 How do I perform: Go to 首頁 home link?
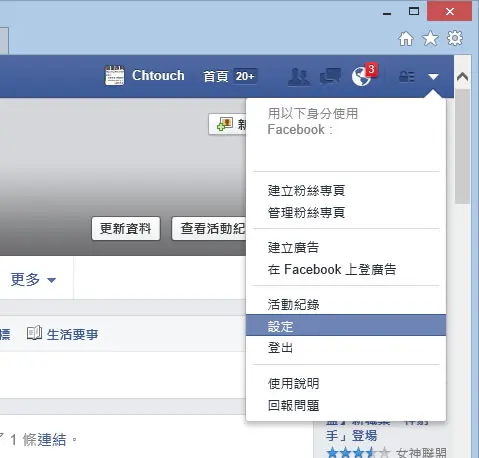(216, 76)
